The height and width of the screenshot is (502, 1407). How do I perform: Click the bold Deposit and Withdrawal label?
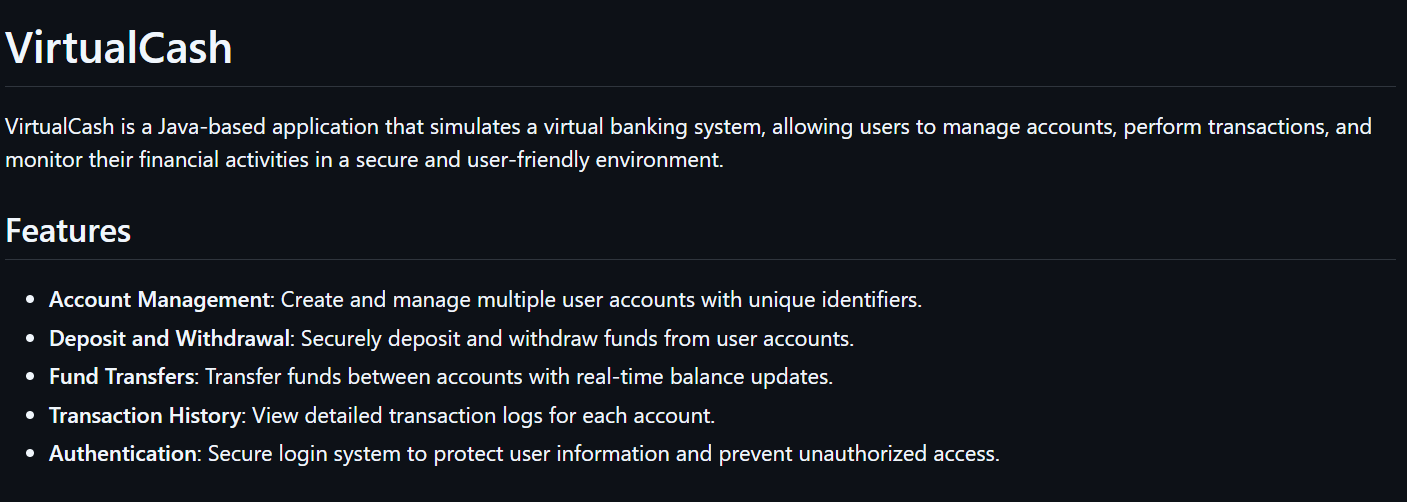click(169, 338)
